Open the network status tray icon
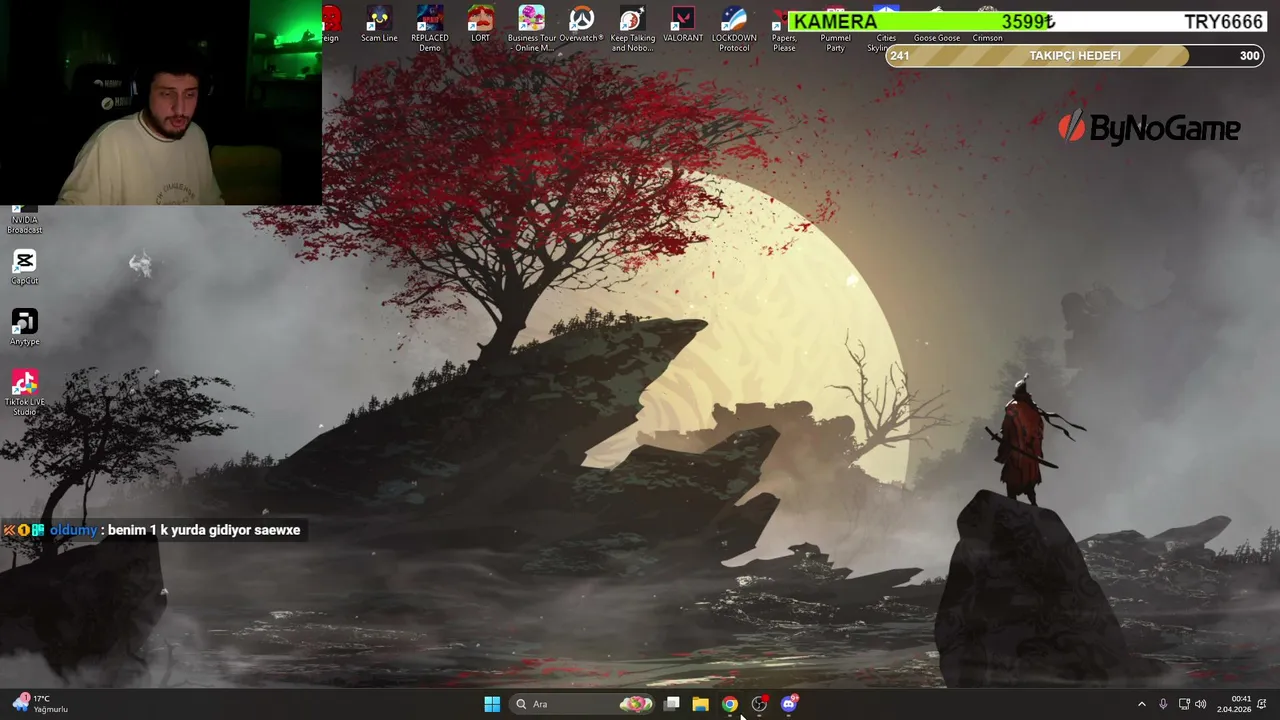The image size is (1280, 720). 1184,704
